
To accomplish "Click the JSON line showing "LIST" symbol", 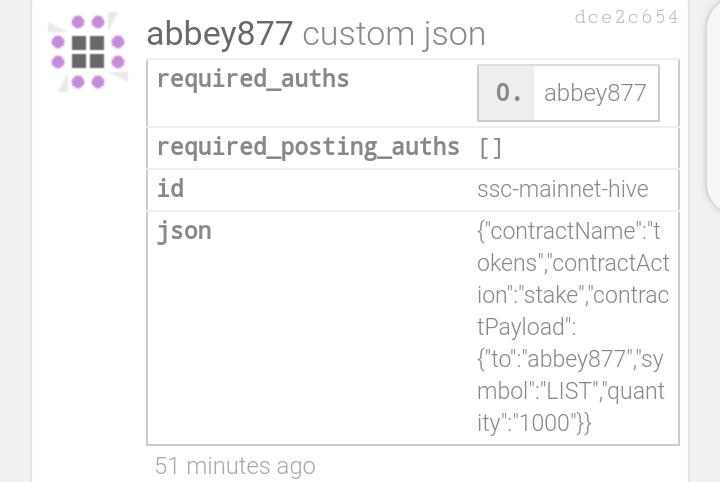I will click(x=571, y=391).
